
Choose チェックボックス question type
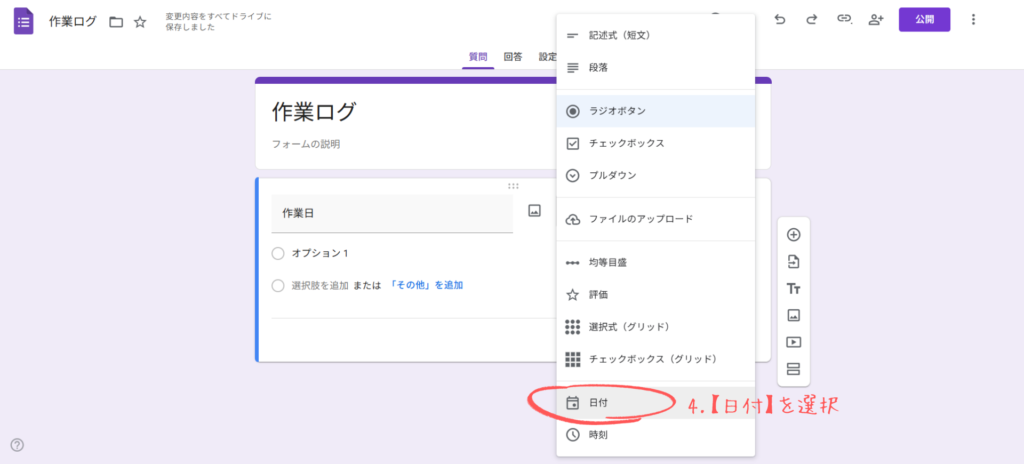(x=656, y=143)
